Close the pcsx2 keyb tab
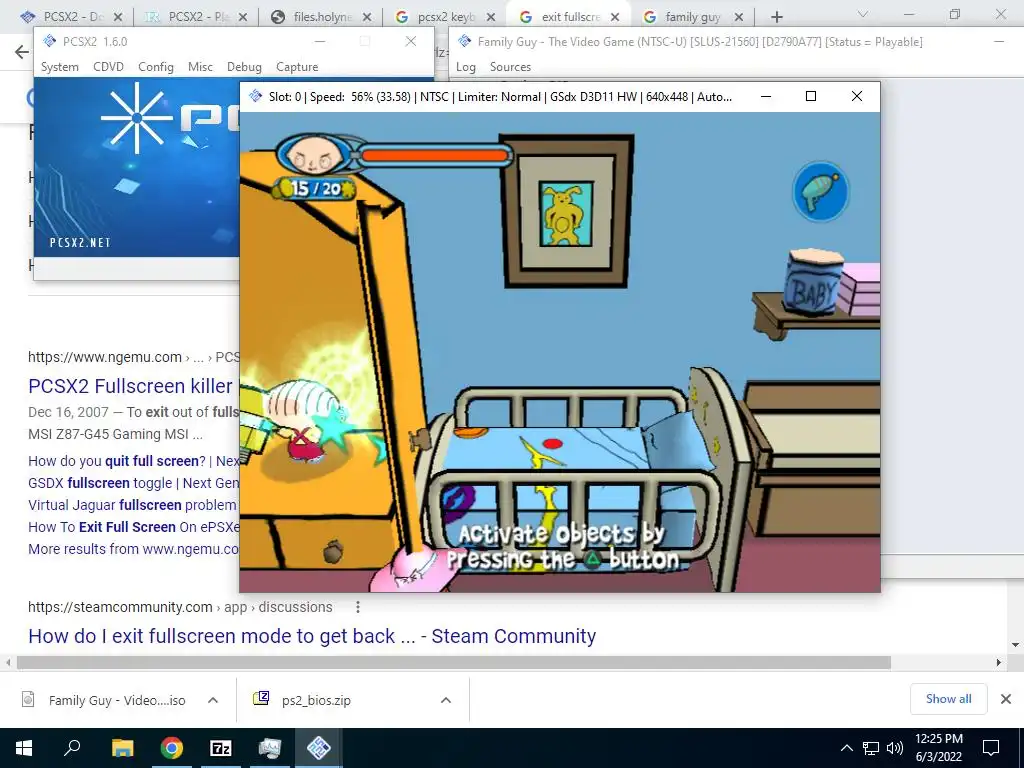Viewport: 1024px width, 768px height. [x=491, y=17]
